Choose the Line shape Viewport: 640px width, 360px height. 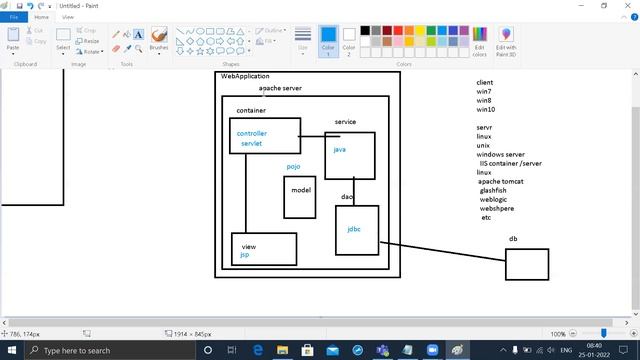tap(180, 31)
